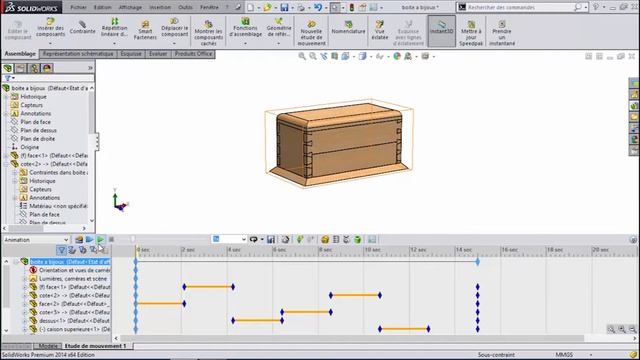Open the Fichier menu
640x360 pixels.
[x=78, y=7]
